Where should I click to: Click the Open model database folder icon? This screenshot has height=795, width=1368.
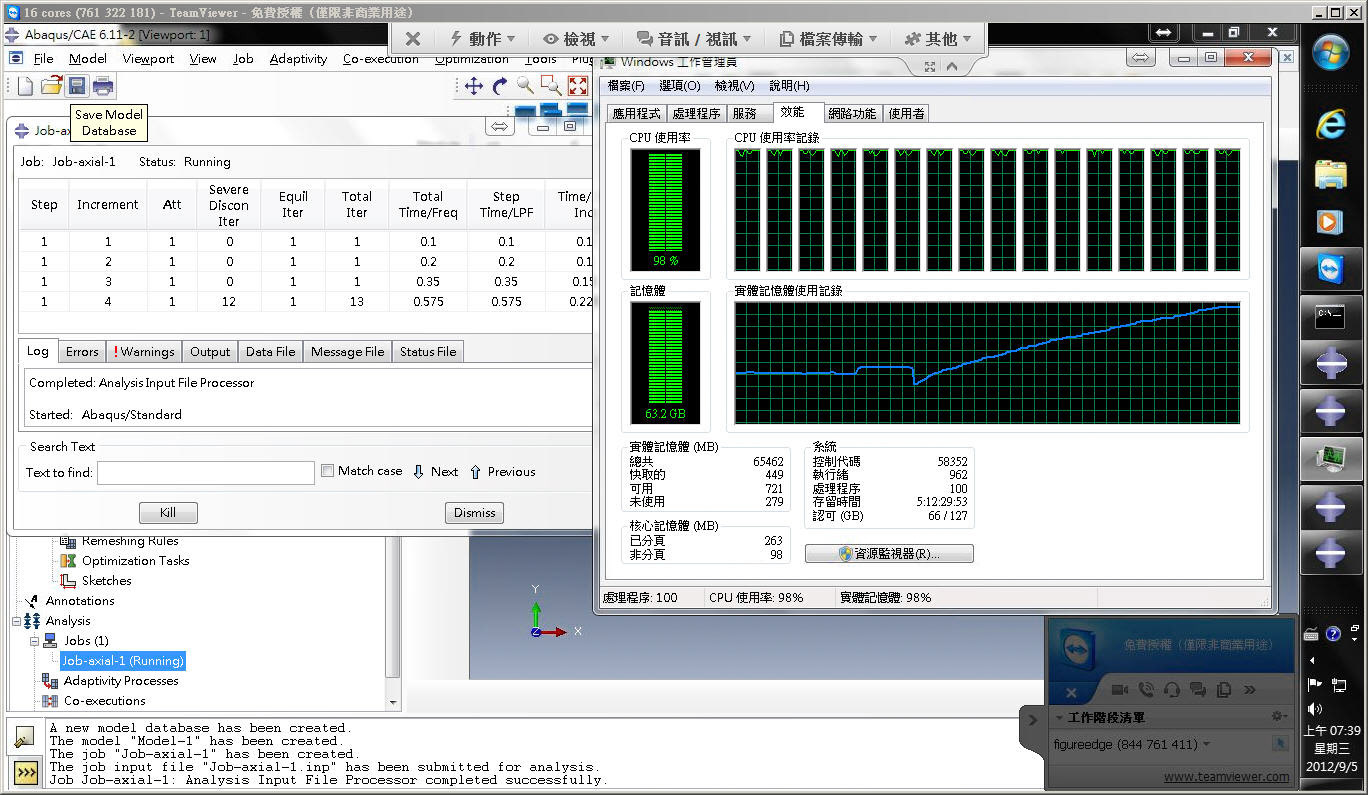tap(51, 86)
